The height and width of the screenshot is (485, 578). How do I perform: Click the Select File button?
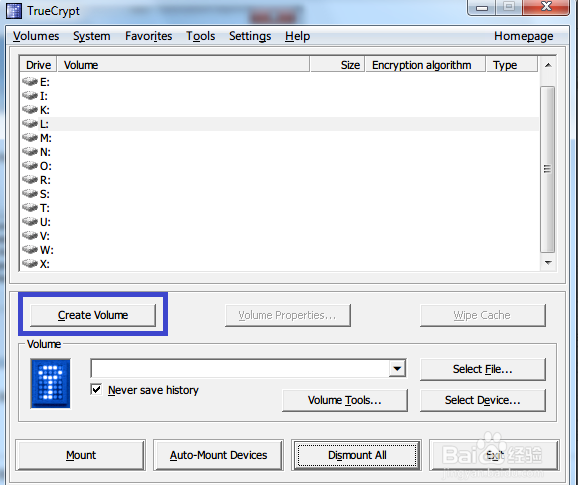coord(482,369)
